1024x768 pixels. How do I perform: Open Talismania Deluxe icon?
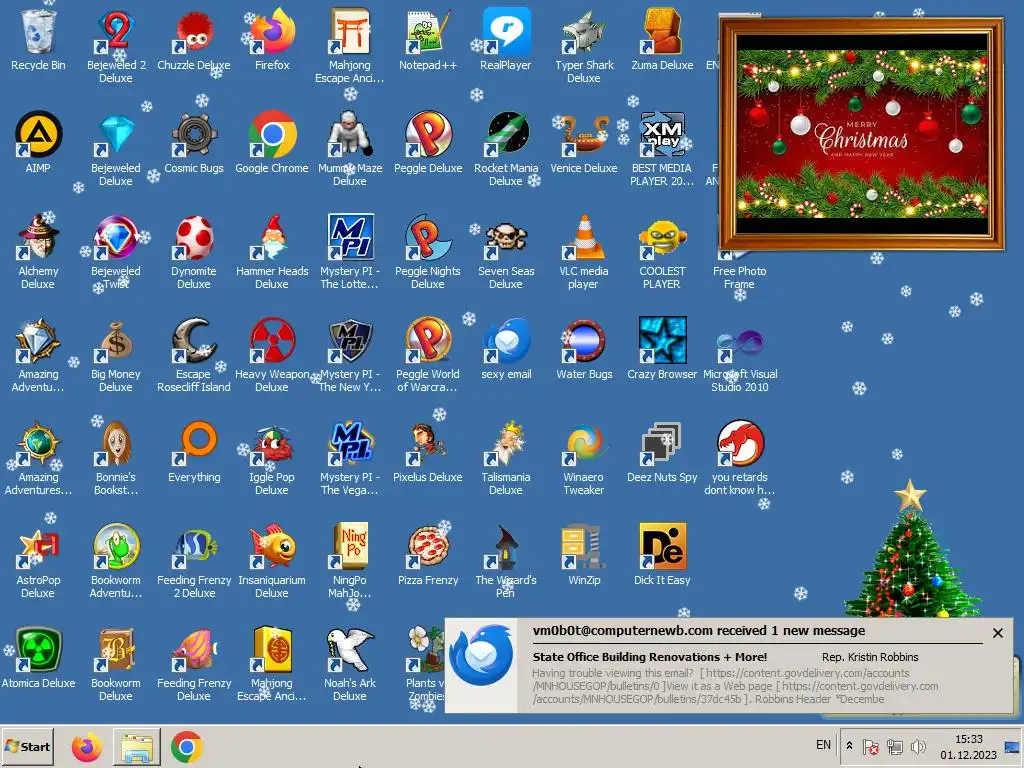(x=505, y=458)
